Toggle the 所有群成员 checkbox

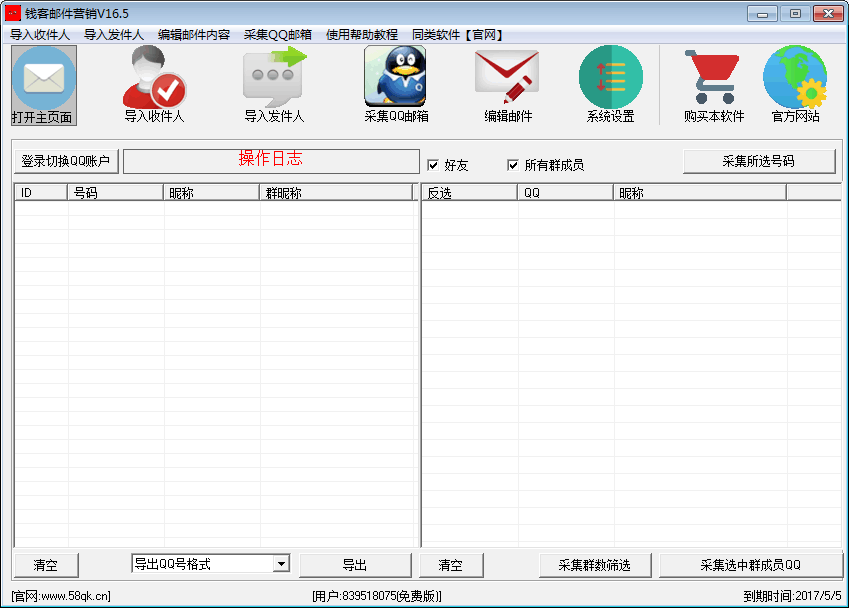[x=513, y=165]
